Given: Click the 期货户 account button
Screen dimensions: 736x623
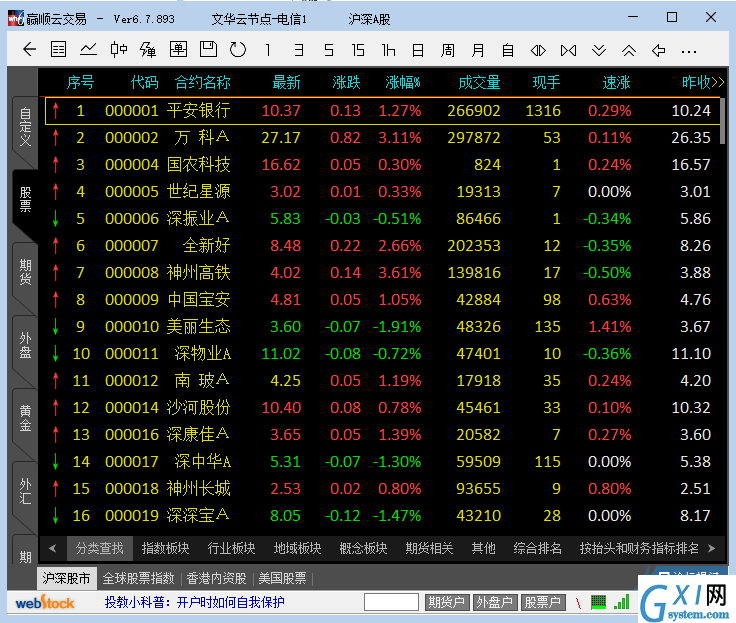Looking at the screenshot, I should [446, 602].
